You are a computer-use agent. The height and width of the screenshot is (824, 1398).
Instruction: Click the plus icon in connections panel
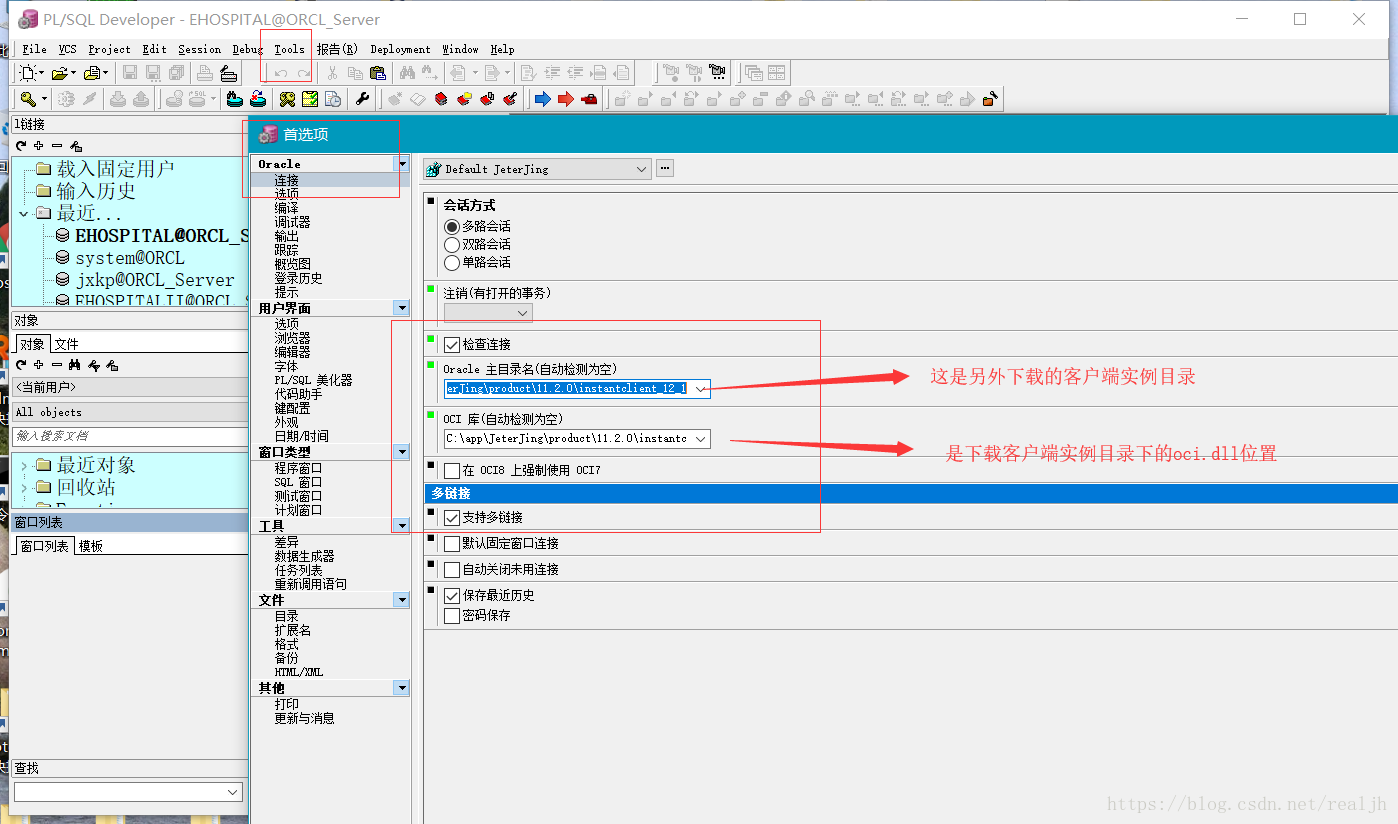tap(38, 146)
